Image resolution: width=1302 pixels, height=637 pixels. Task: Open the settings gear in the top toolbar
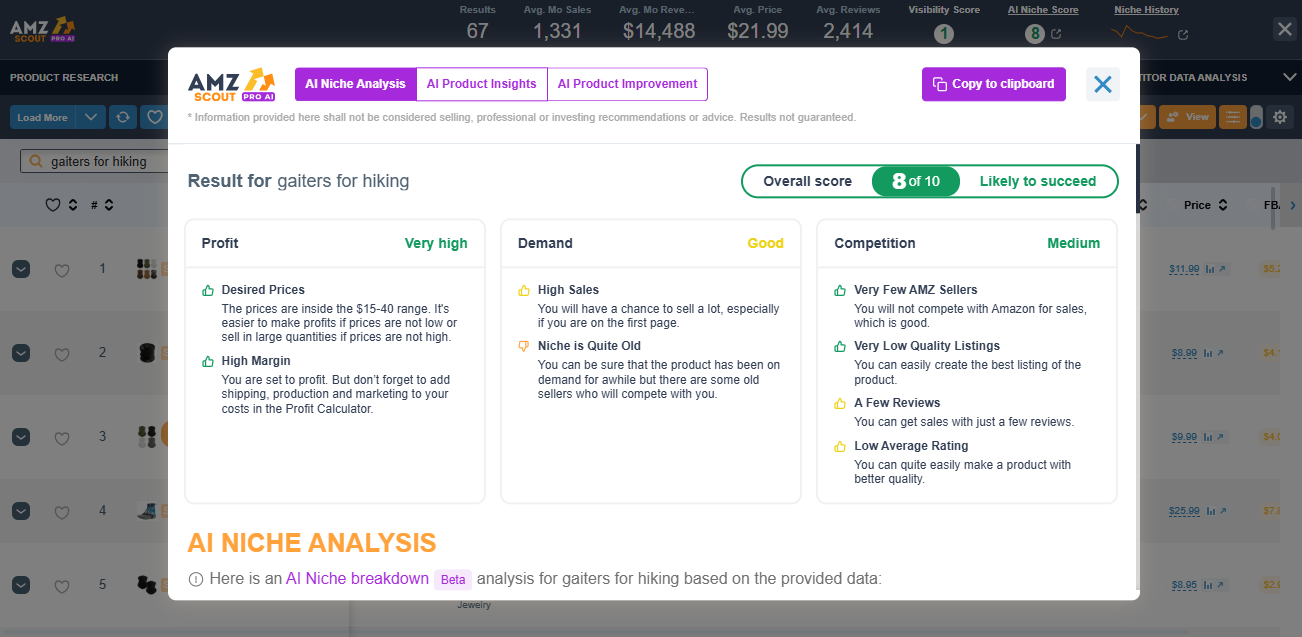click(1279, 117)
